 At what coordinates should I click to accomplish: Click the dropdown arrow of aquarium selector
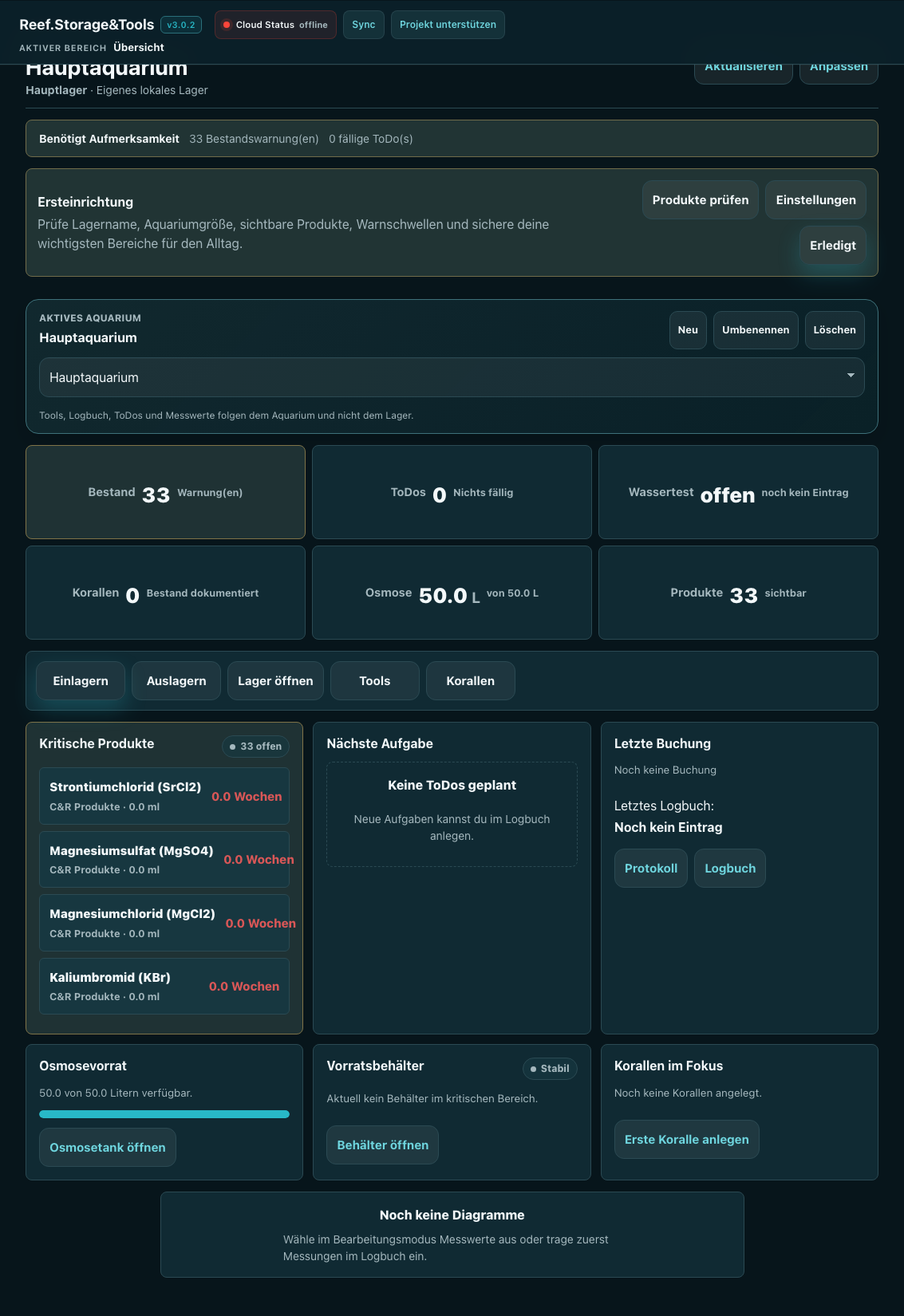point(851,376)
